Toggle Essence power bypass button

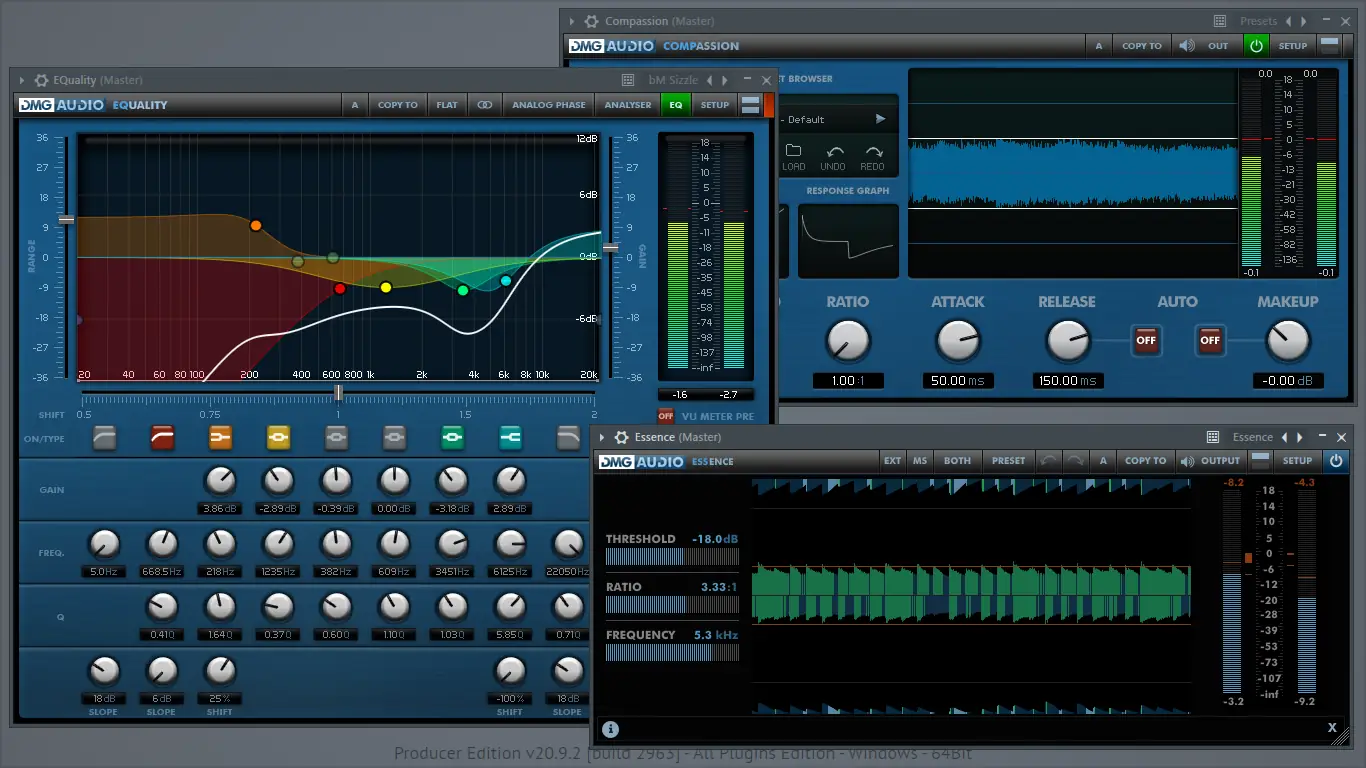1336,461
